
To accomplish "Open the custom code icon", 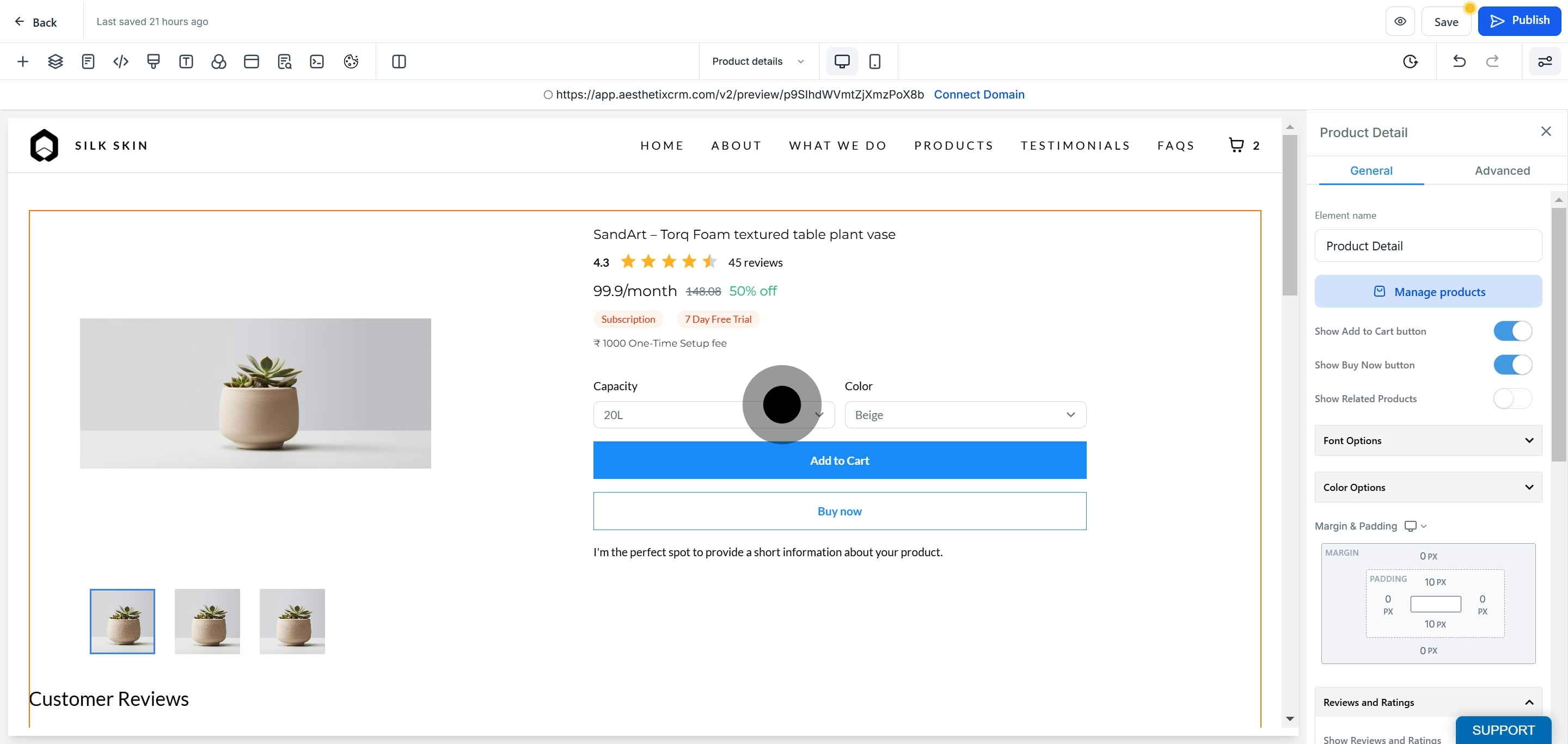I will (120, 62).
